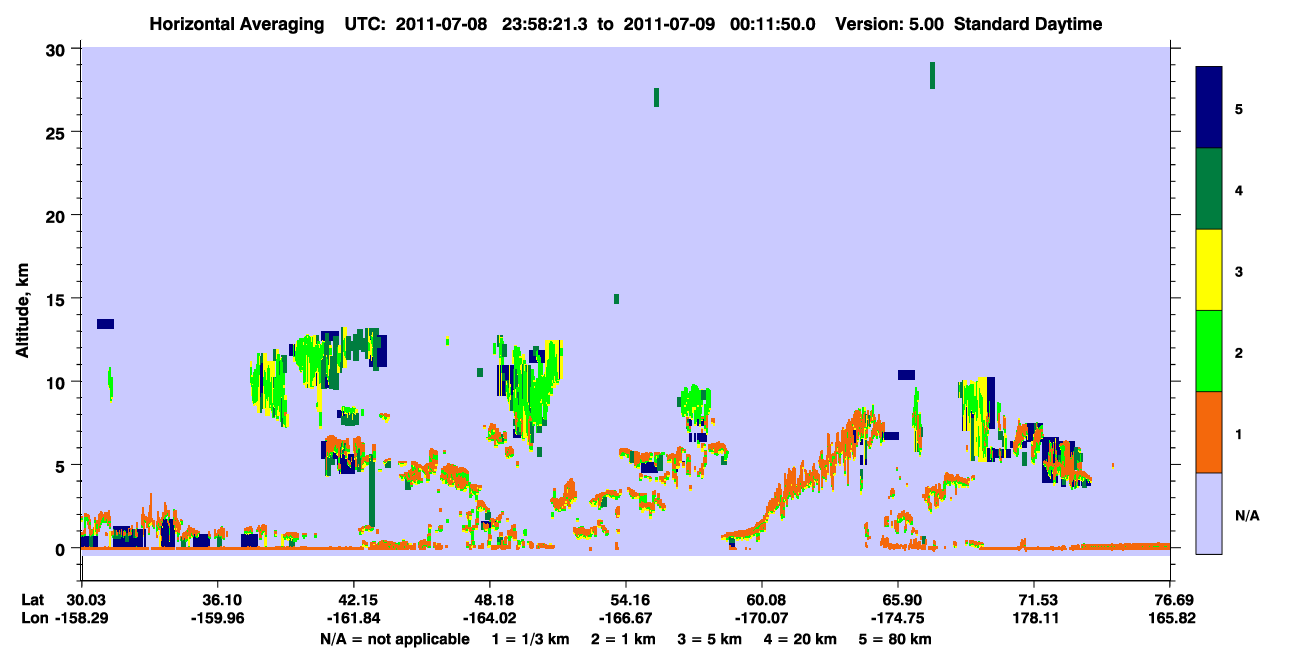Click latitude value '71.53'

click(1034, 600)
